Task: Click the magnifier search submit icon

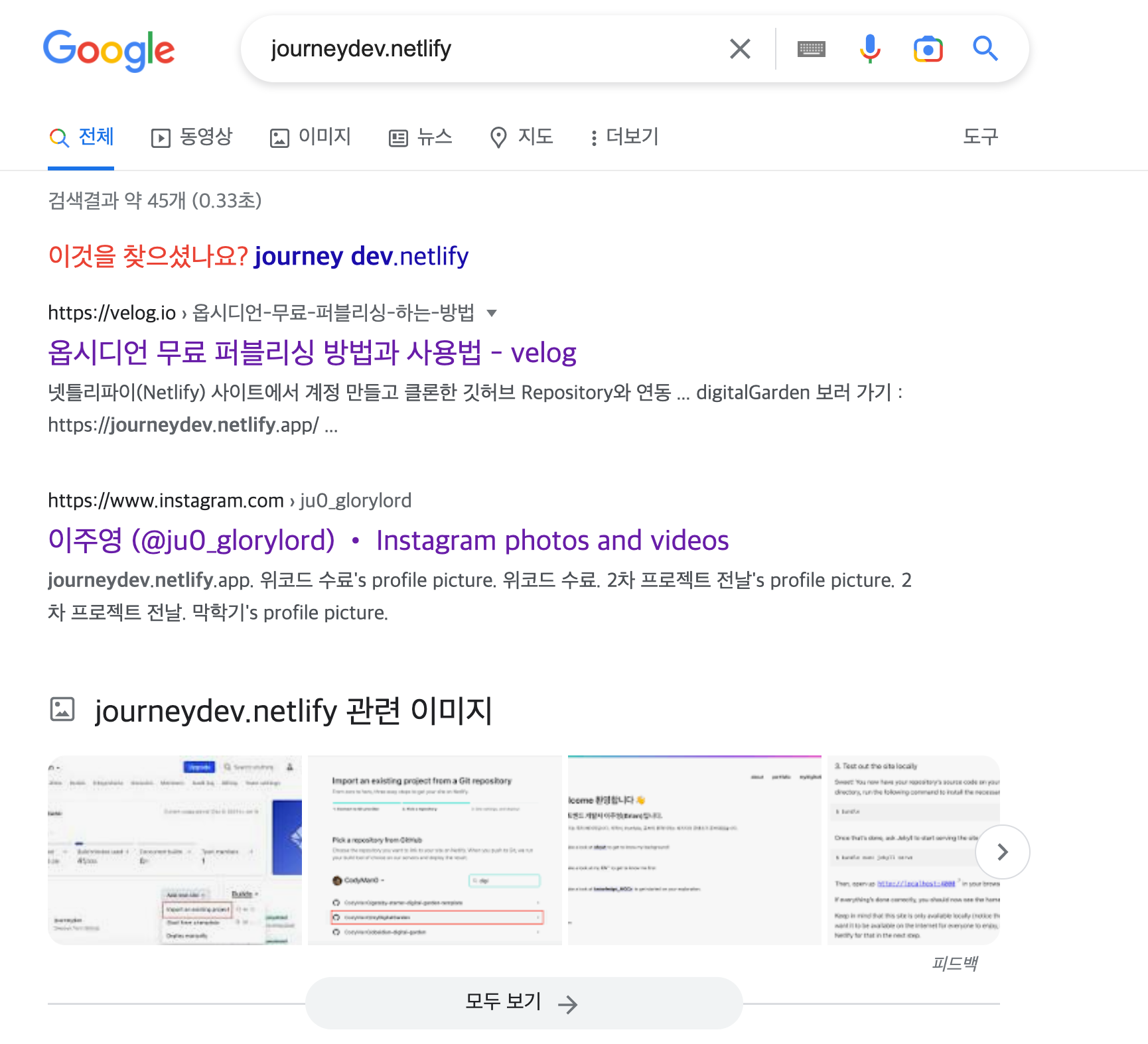Action: [985, 49]
